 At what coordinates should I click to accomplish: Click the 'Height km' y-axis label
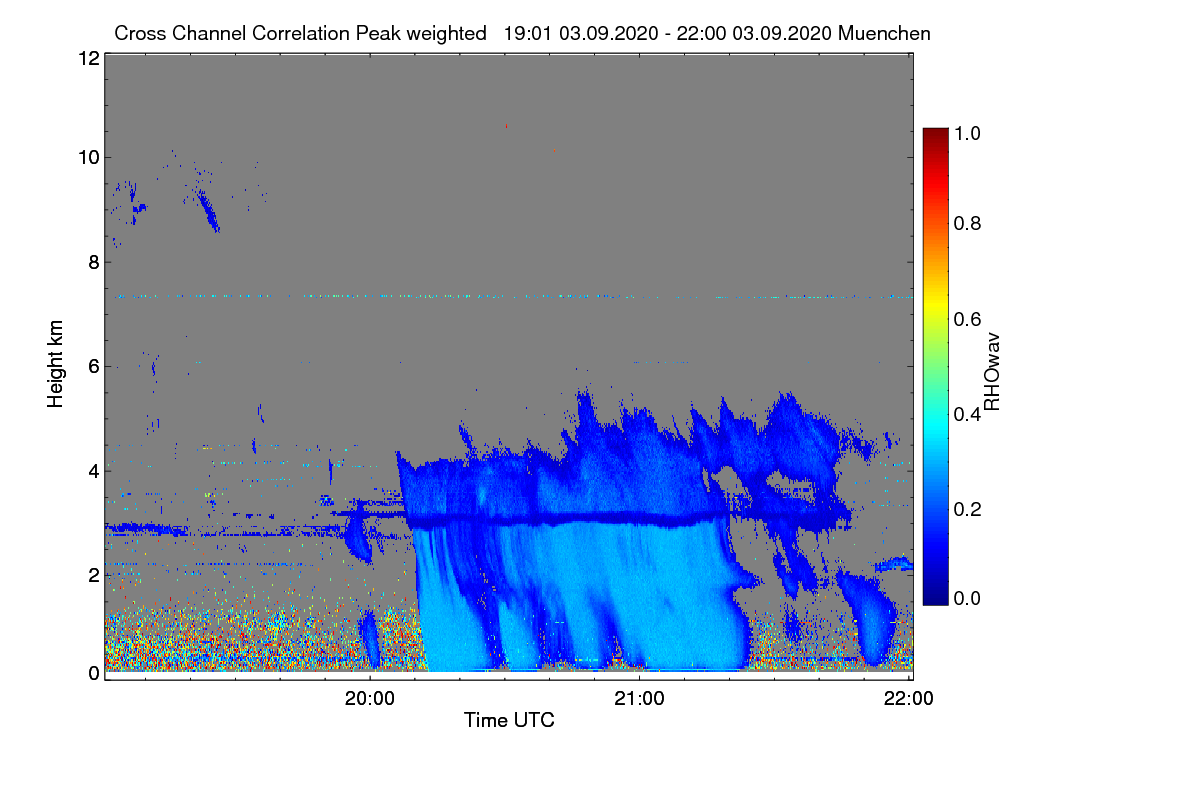(x=55, y=365)
